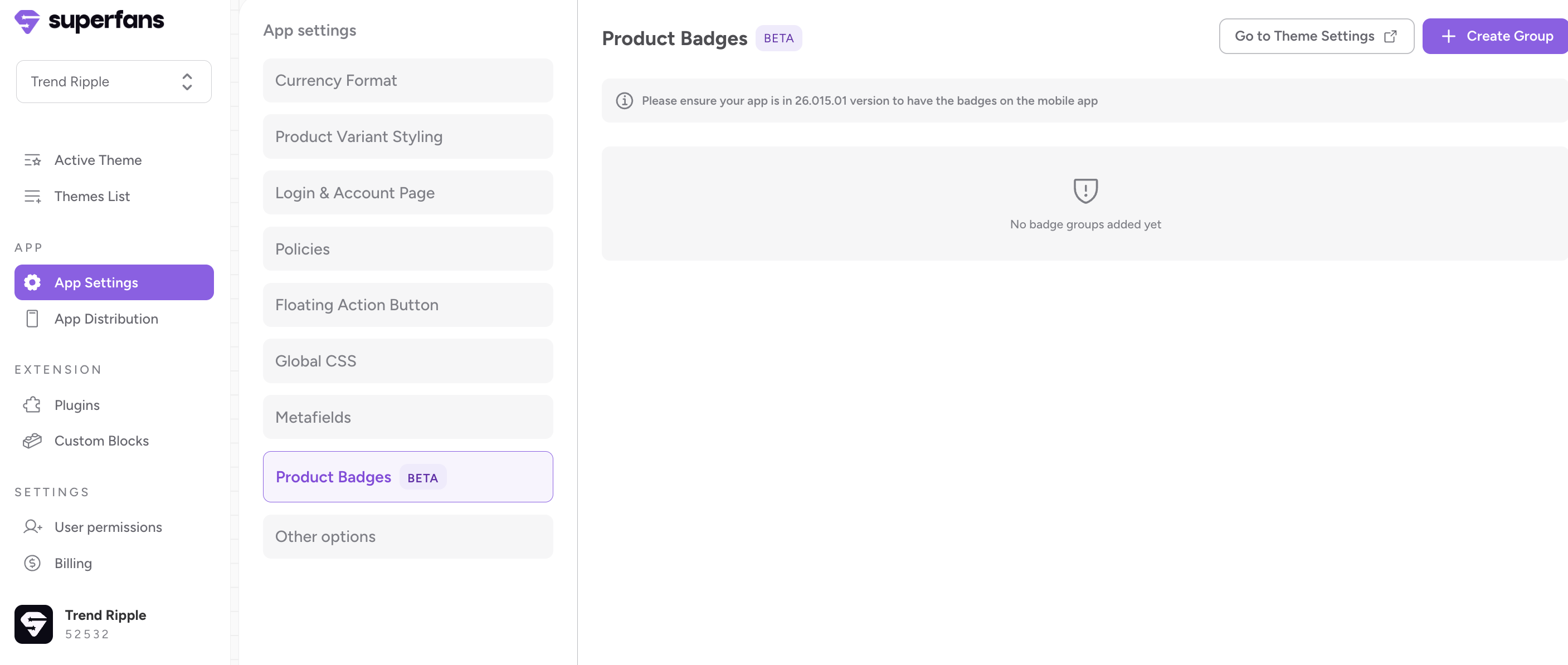Screen dimensions: 1568x665
Task: Click the Themes List icon
Action: click(x=32, y=197)
